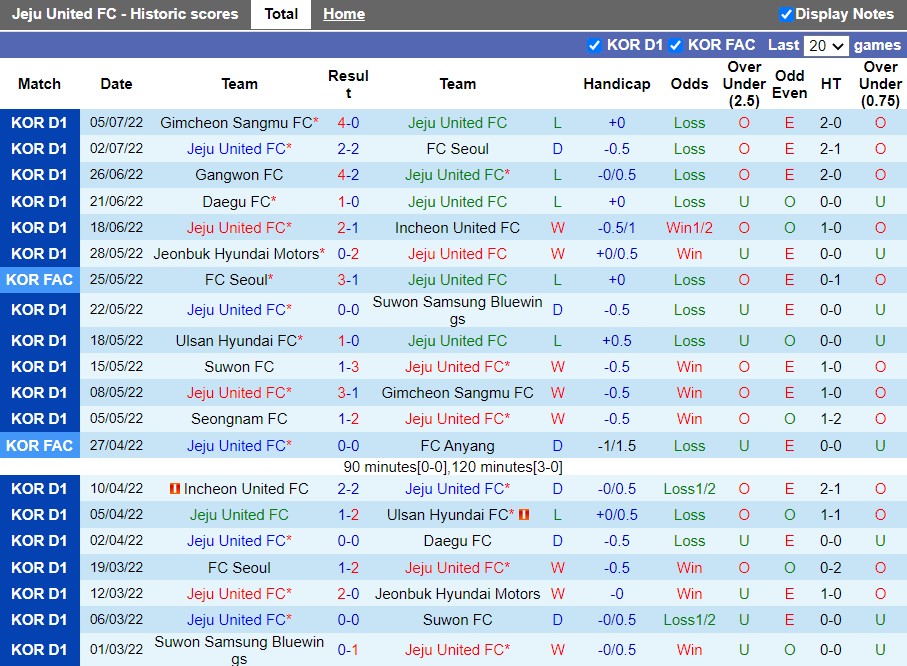Click the KOR FAC badge for 27/04/22
Screen dimensions: 907x666
(40, 446)
